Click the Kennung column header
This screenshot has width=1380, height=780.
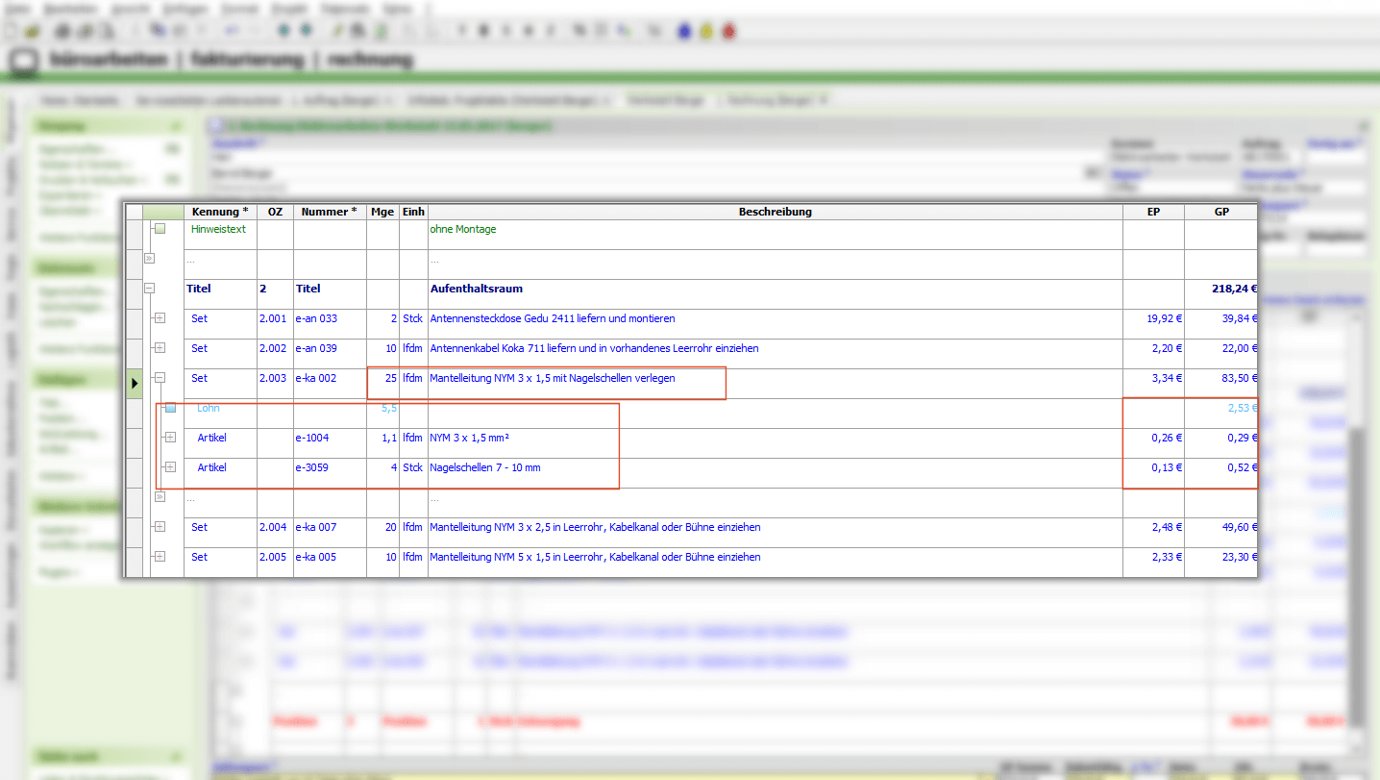(x=220, y=212)
